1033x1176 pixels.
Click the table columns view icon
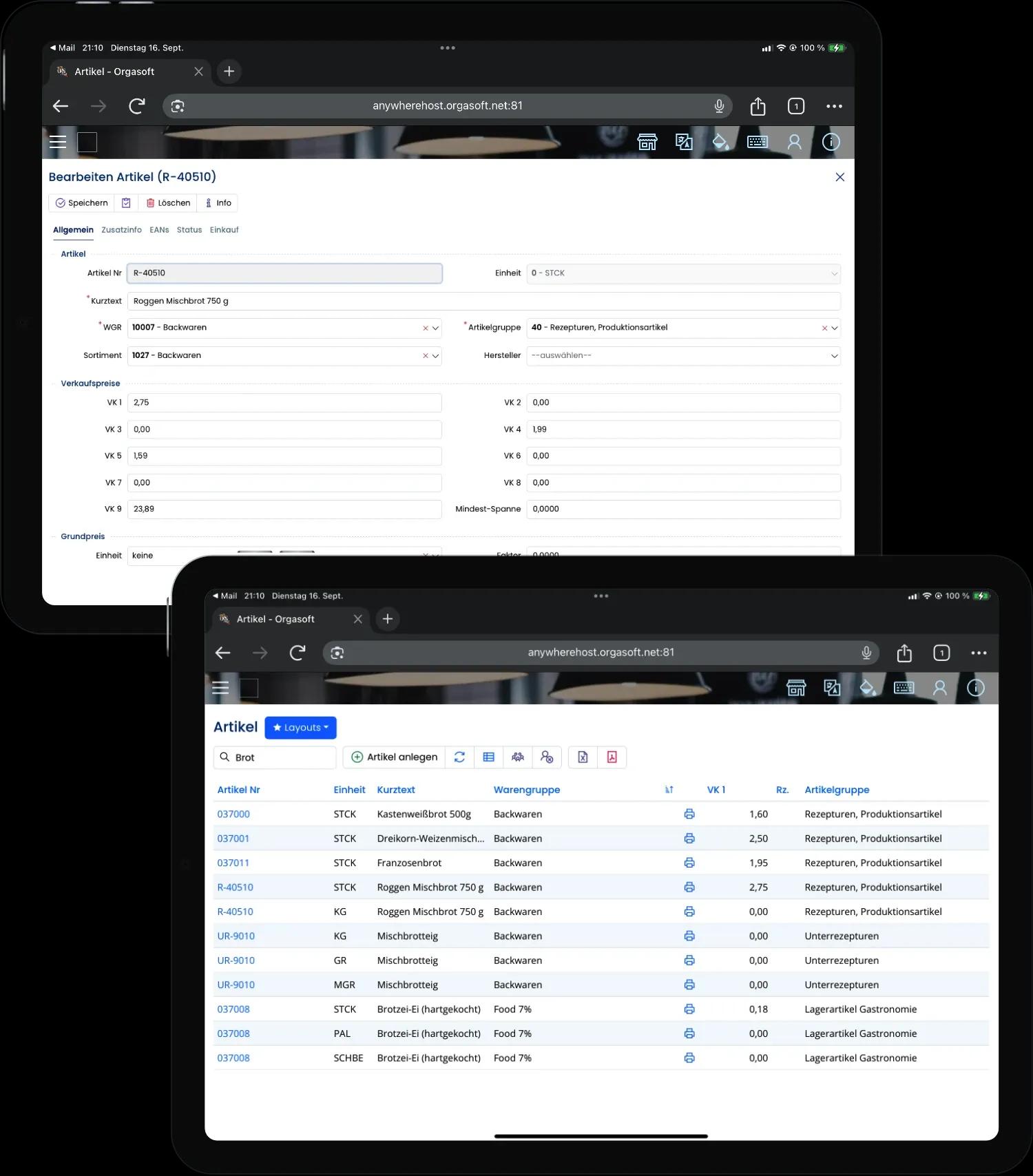coord(489,757)
